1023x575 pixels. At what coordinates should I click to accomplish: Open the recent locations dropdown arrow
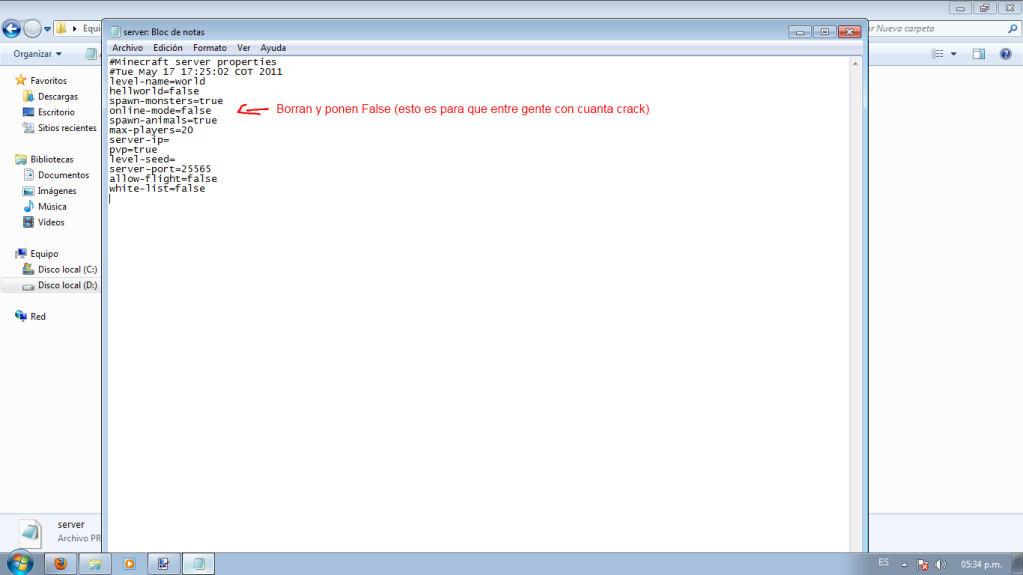click(48, 29)
